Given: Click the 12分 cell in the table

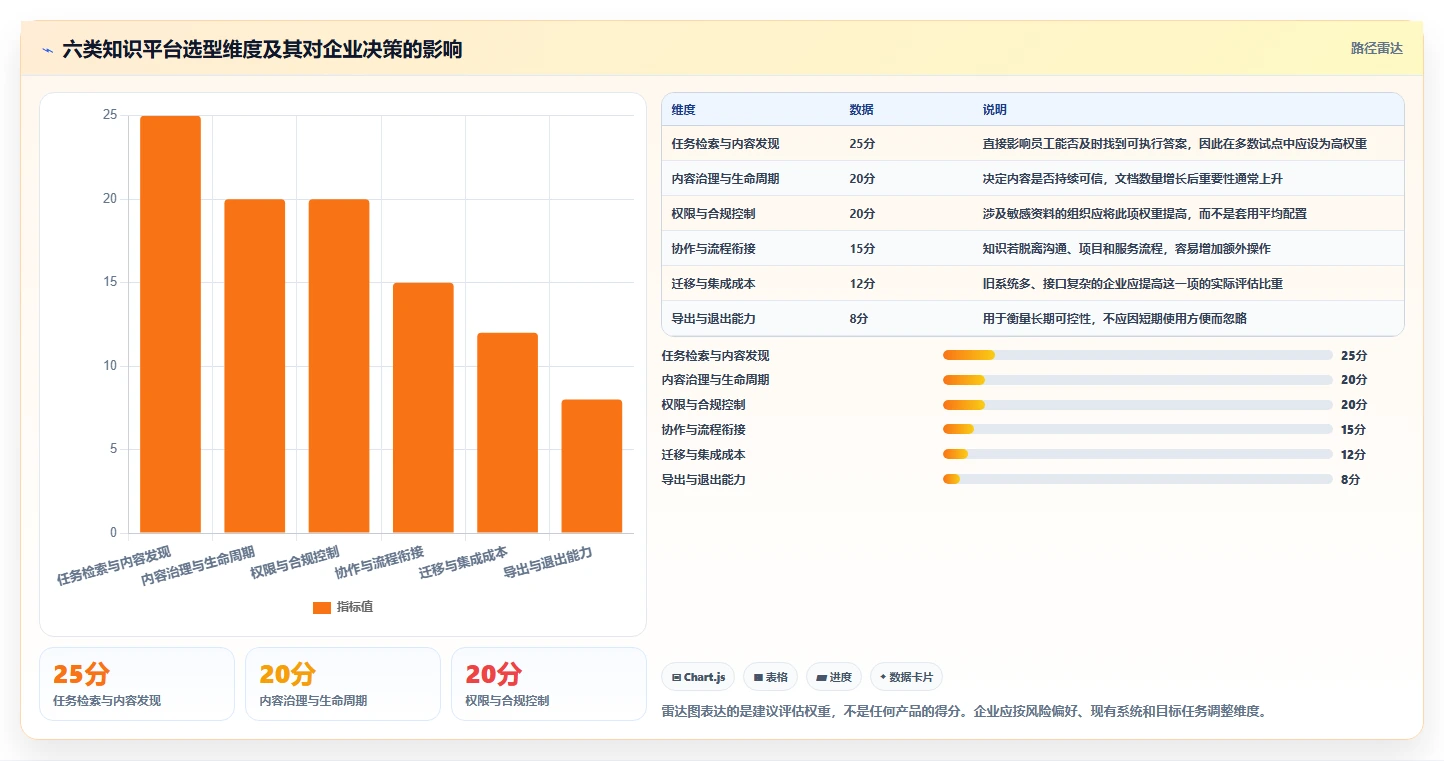Looking at the screenshot, I should point(862,284).
